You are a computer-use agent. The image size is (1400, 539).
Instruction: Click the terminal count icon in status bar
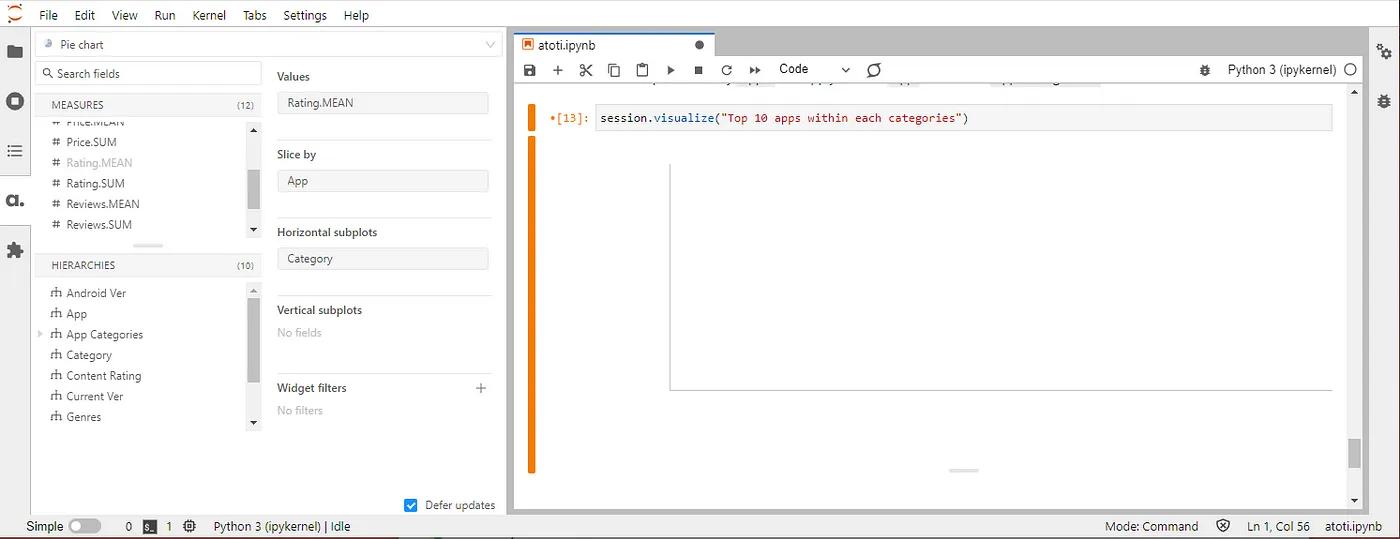click(x=149, y=526)
